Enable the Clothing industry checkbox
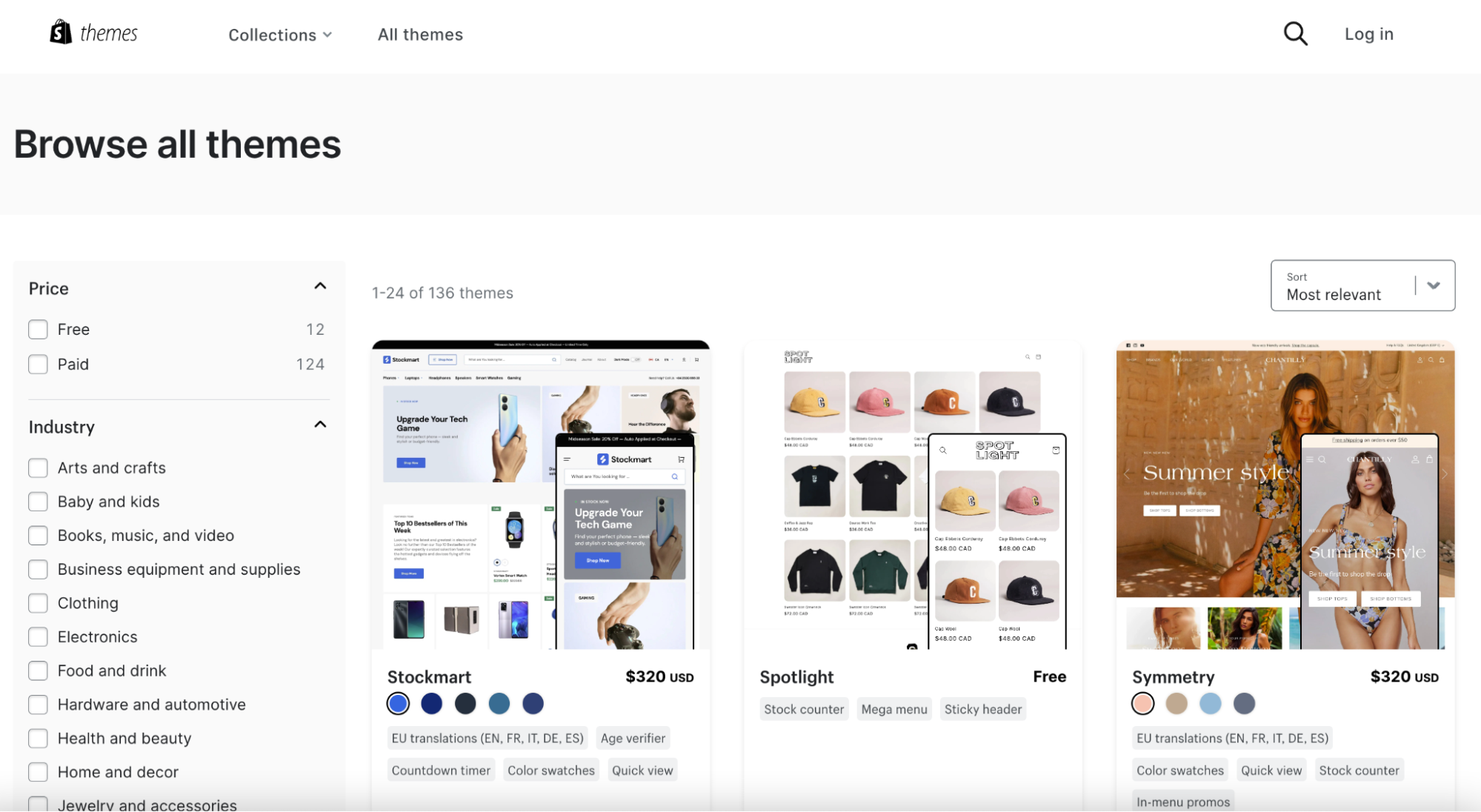 point(38,602)
